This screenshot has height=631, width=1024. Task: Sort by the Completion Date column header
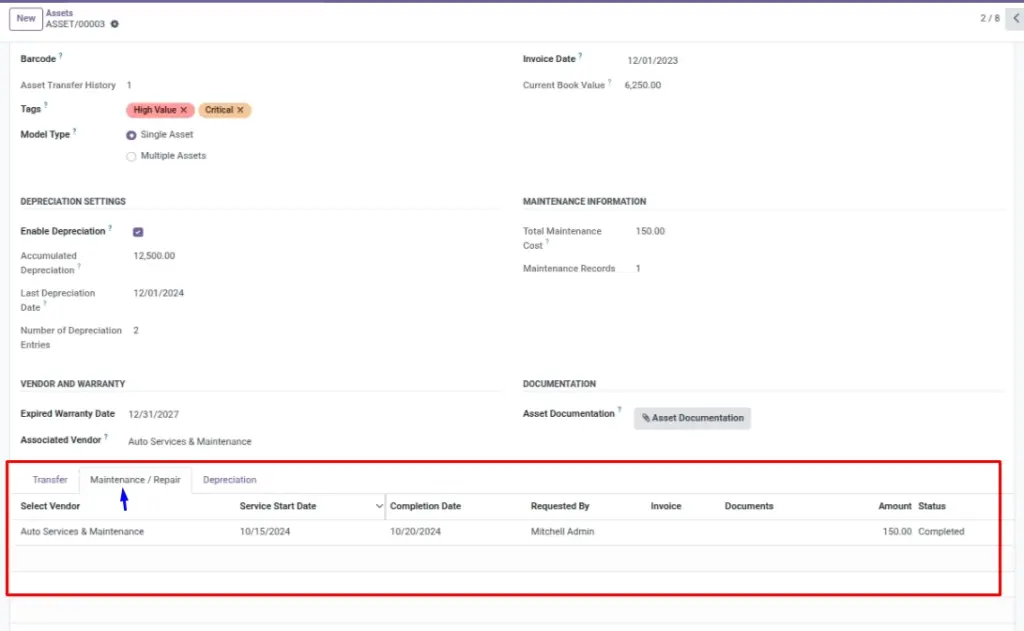coord(425,506)
